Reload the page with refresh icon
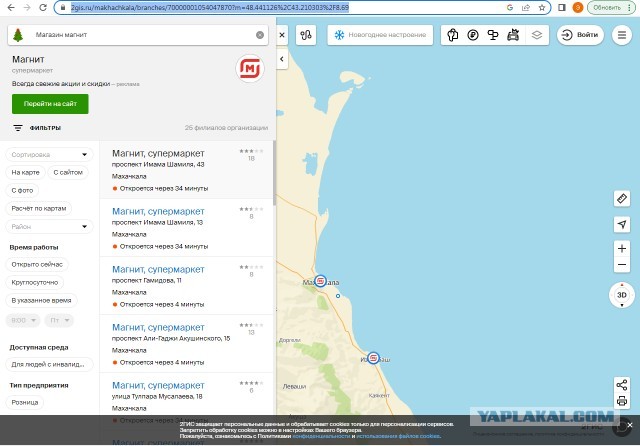Screen dimensions: 640x446 click(x=43, y=7)
